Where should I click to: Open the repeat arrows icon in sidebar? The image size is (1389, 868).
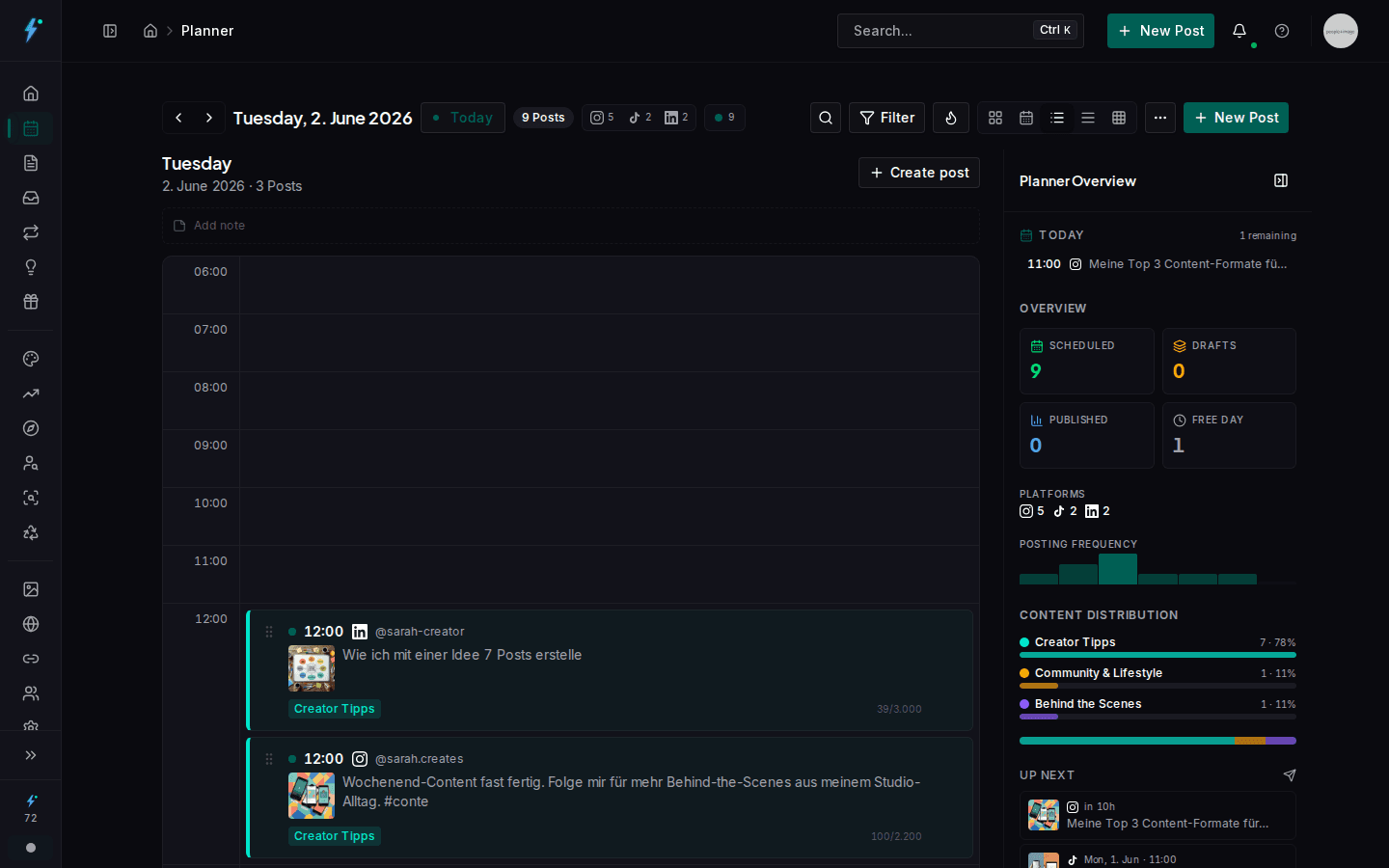click(x=31, y=232)
